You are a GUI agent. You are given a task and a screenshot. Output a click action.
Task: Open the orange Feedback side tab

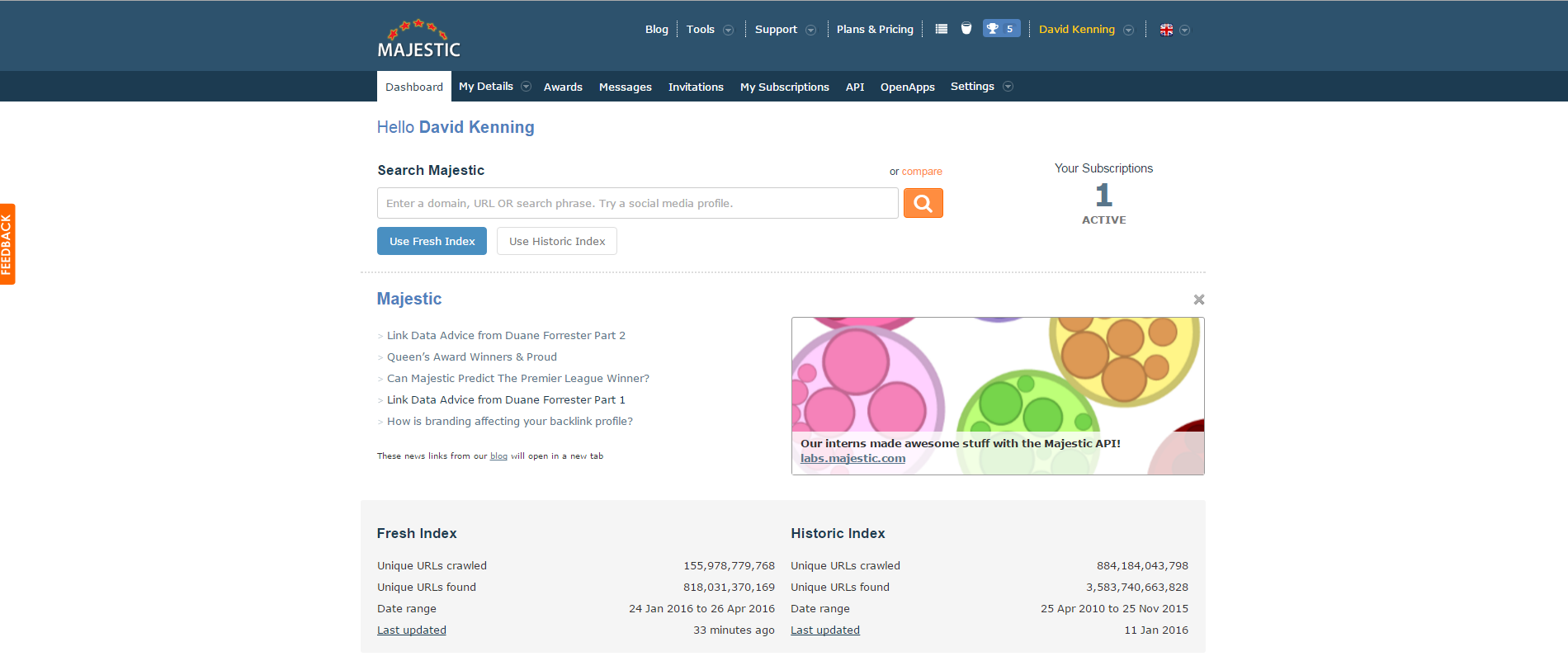[7, 244]
